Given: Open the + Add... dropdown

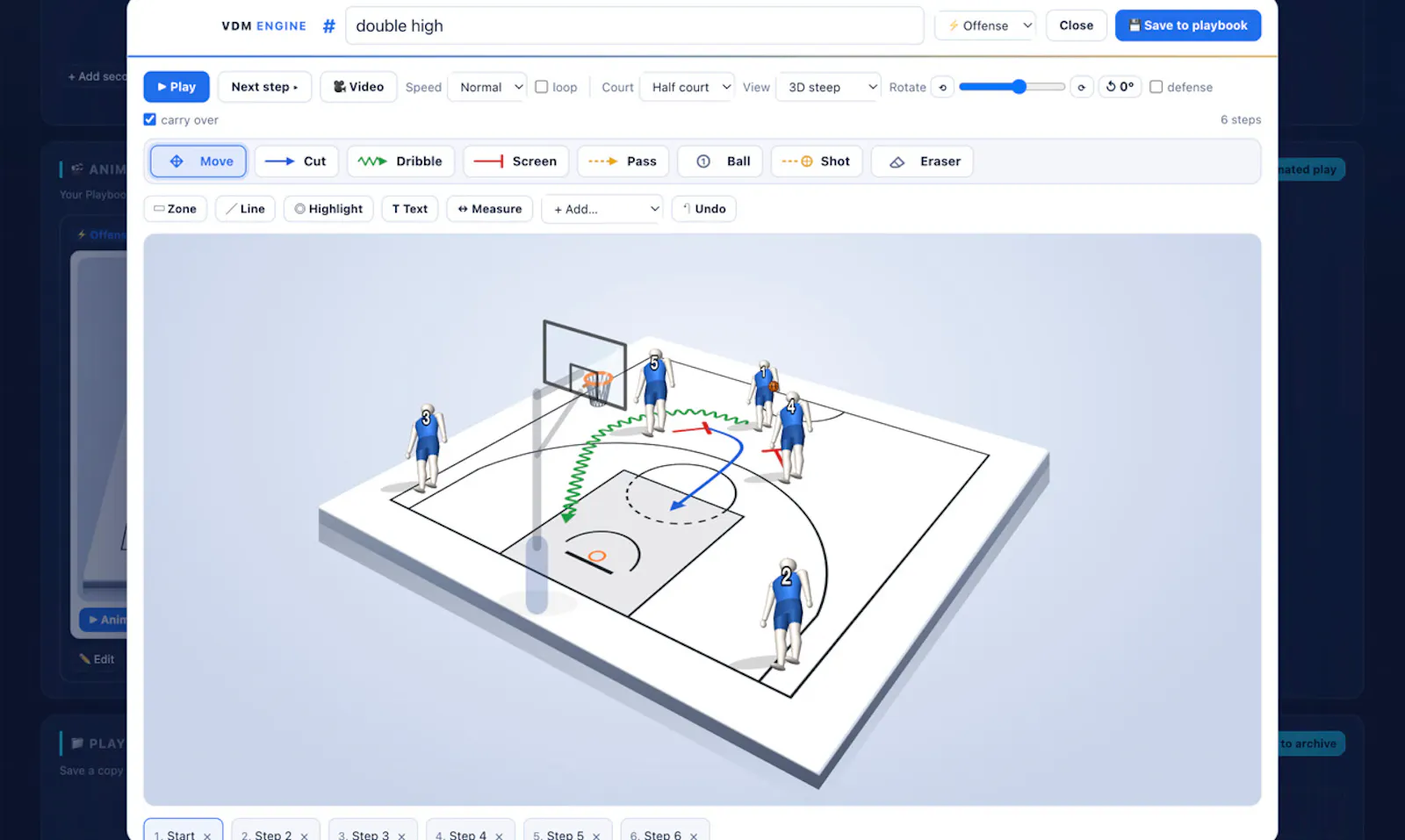Looking at the screenshot, I should pos(602,209).
